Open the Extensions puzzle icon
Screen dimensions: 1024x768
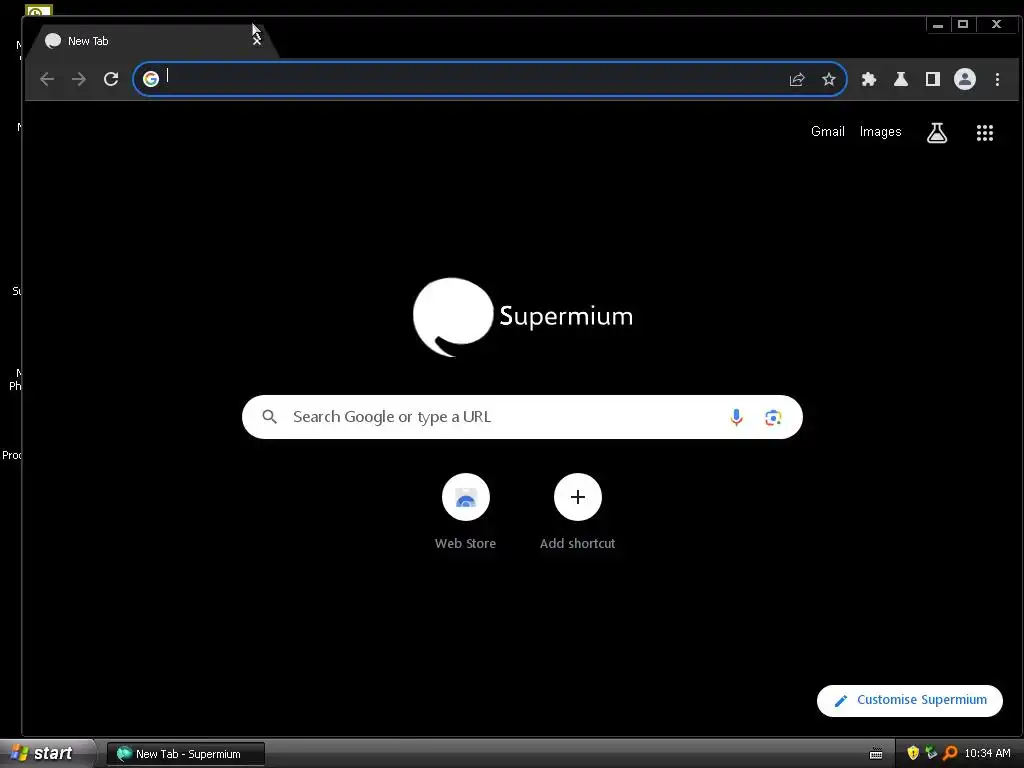click(x=869, y=80)
